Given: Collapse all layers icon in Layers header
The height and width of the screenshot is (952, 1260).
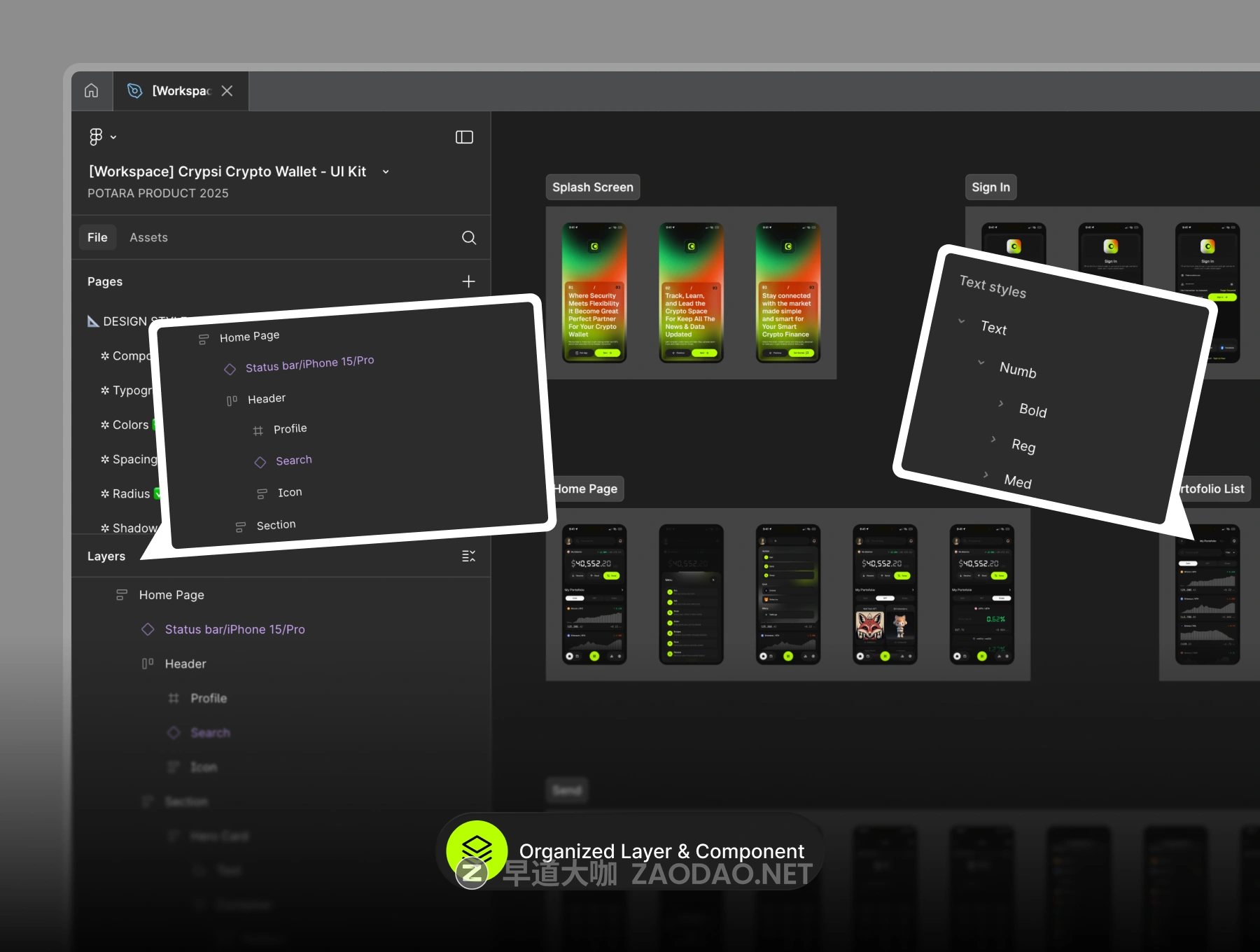Looking at the screenshot, I should [x=469, y=556].
